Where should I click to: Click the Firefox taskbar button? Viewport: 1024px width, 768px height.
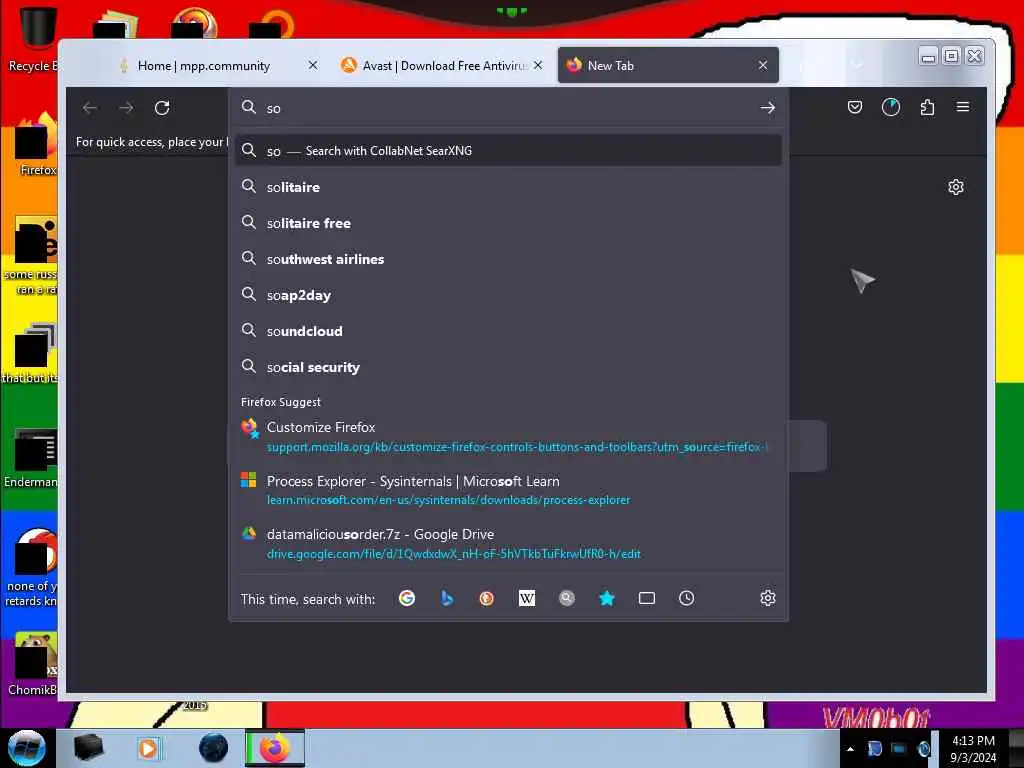pos(275,748)
